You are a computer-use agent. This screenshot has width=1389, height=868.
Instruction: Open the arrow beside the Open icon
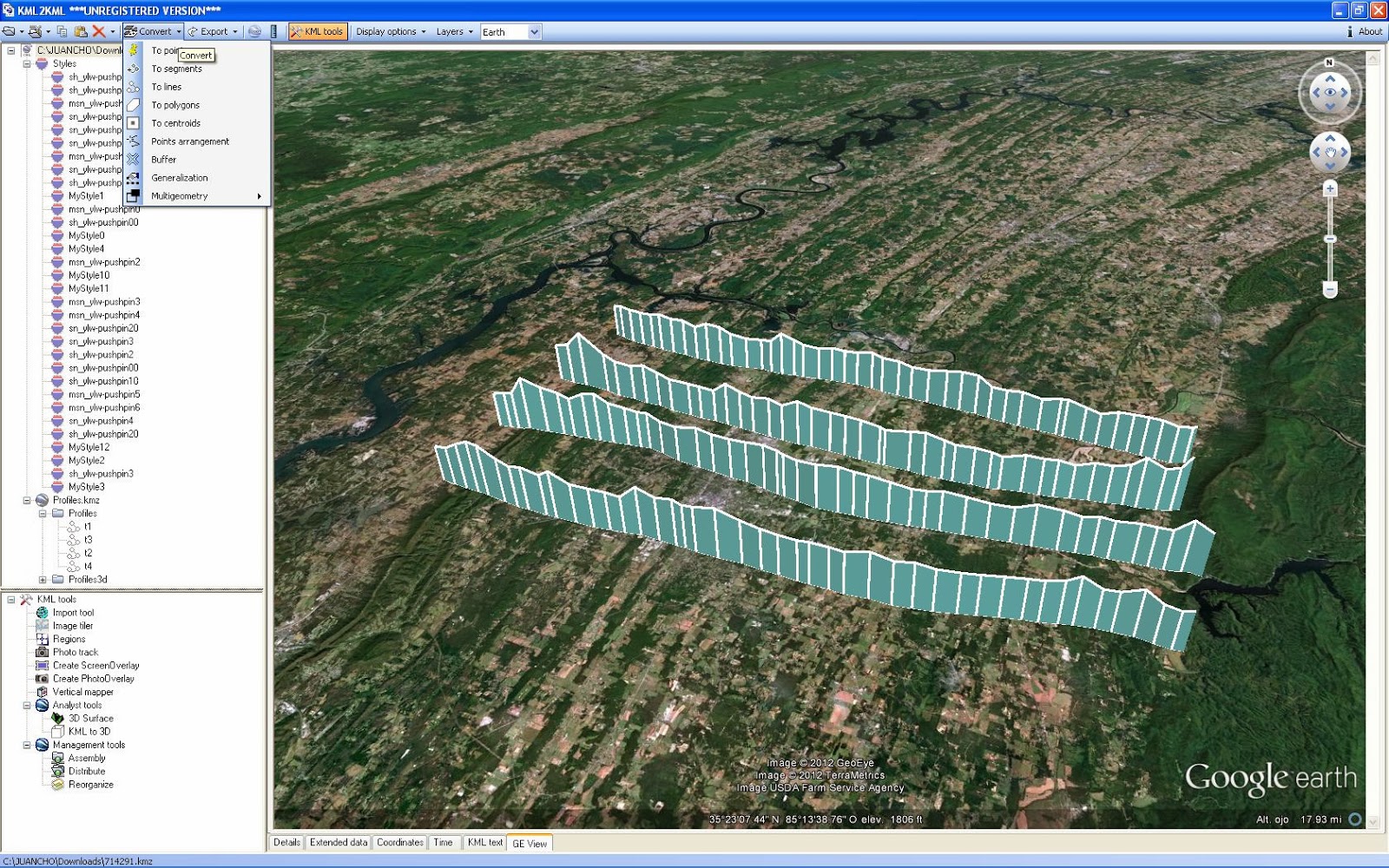(22, 32)
